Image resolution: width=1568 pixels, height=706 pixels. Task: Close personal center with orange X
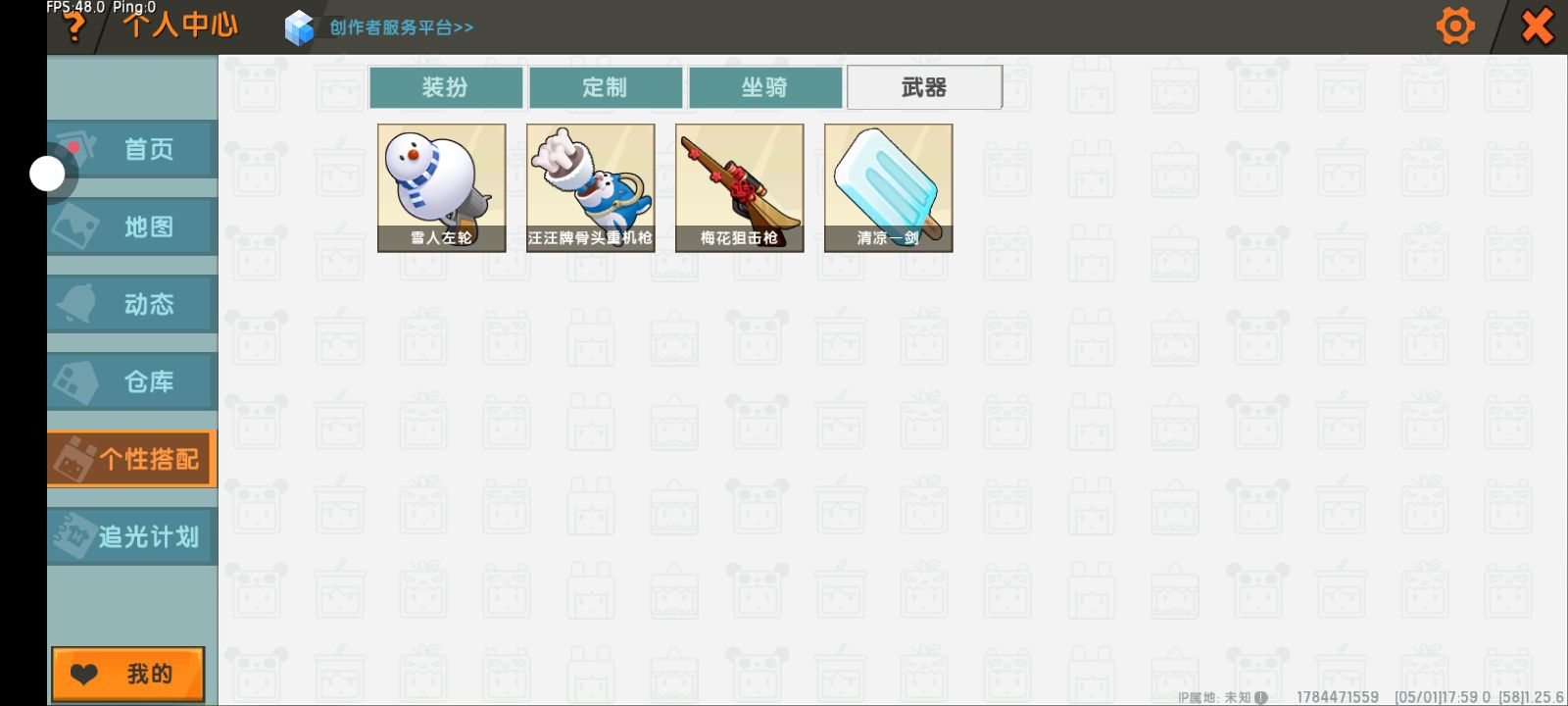coord(1537,25)
